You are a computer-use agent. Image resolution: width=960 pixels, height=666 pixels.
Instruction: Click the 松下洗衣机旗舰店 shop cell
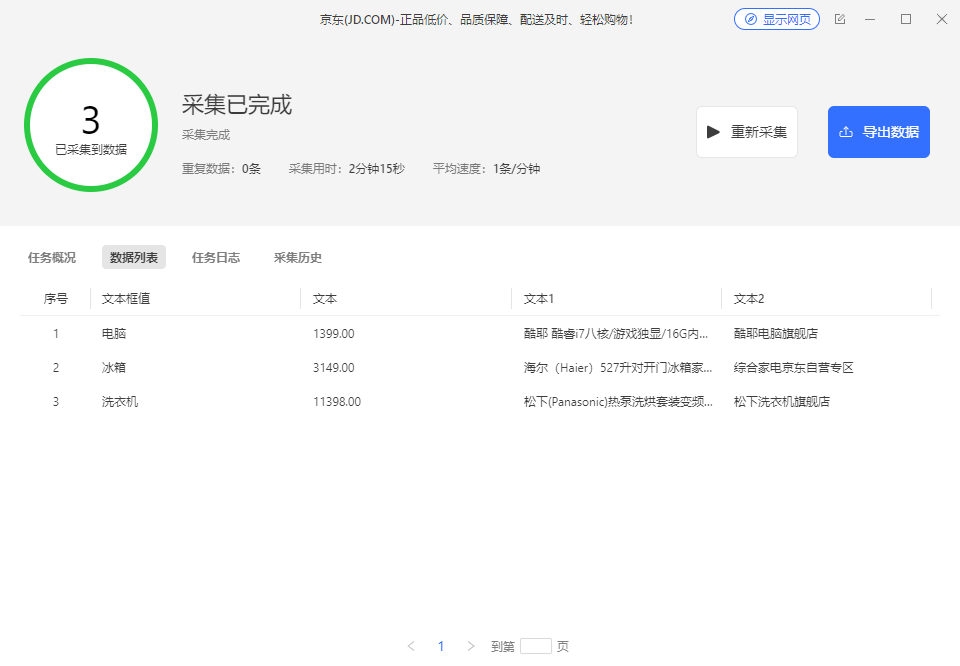point(782,402)
